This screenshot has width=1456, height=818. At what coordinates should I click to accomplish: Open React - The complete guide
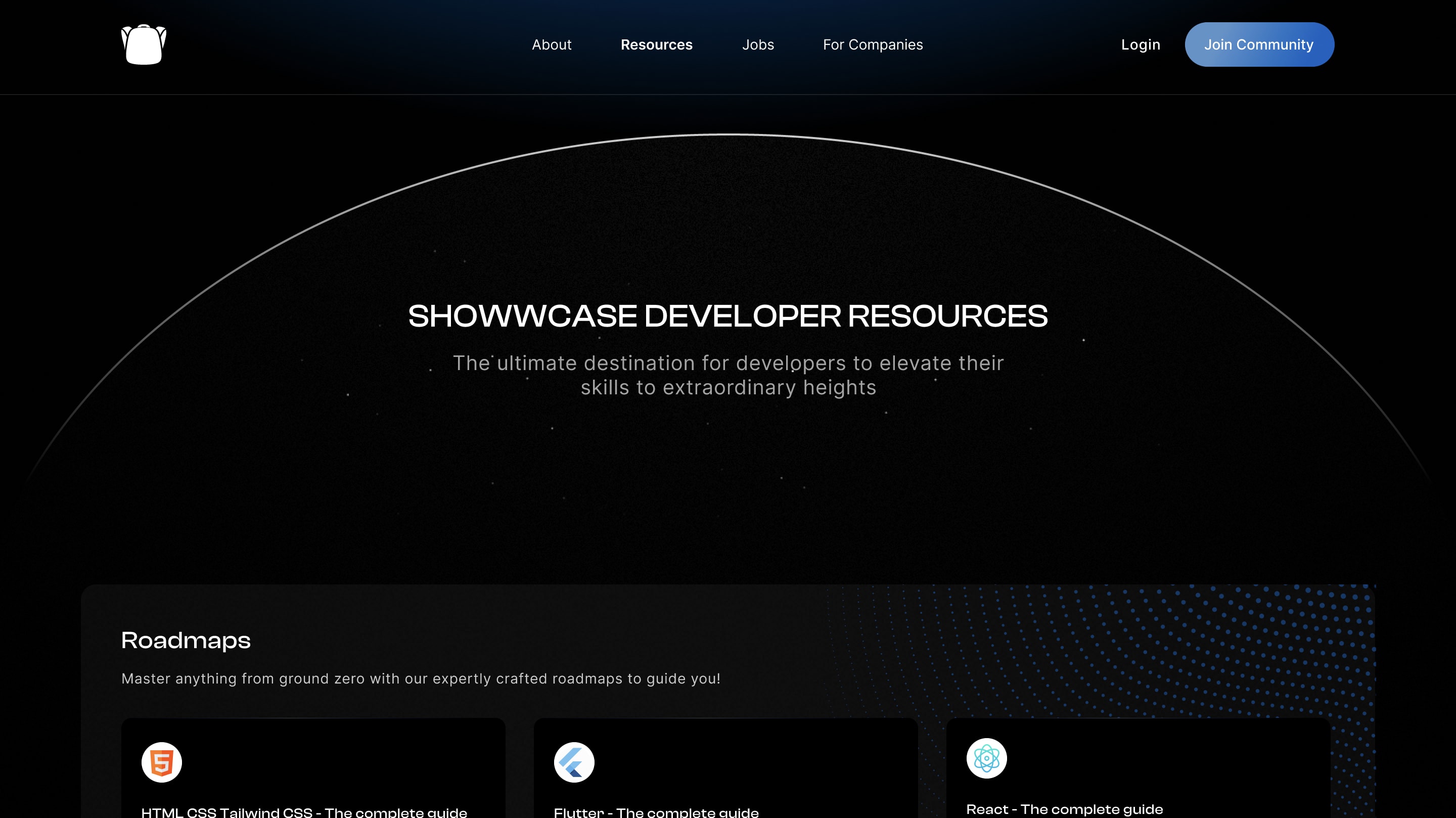pos(1064,809)
